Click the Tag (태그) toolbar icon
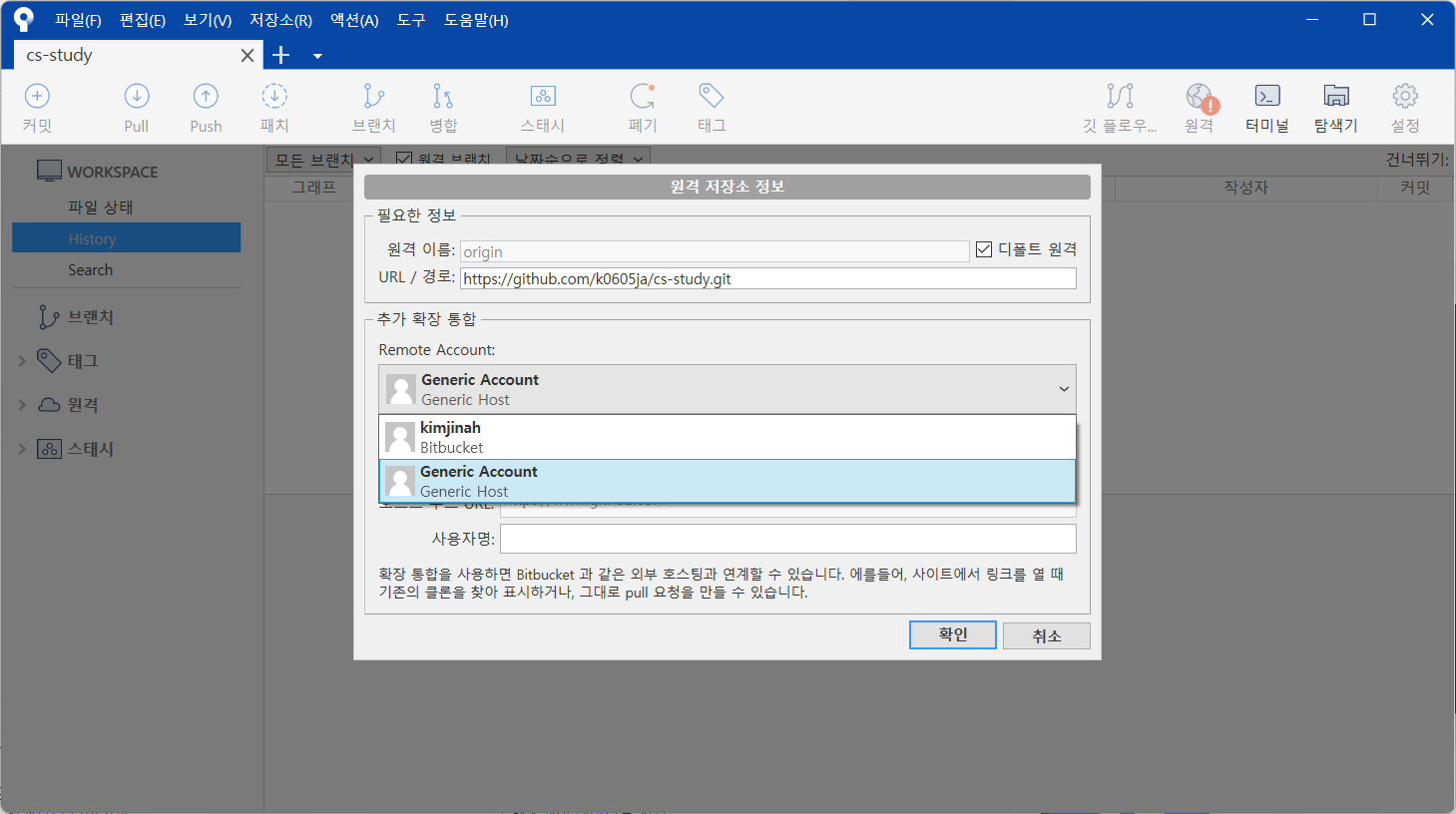Screen dimensions: 1456x814 712,96
